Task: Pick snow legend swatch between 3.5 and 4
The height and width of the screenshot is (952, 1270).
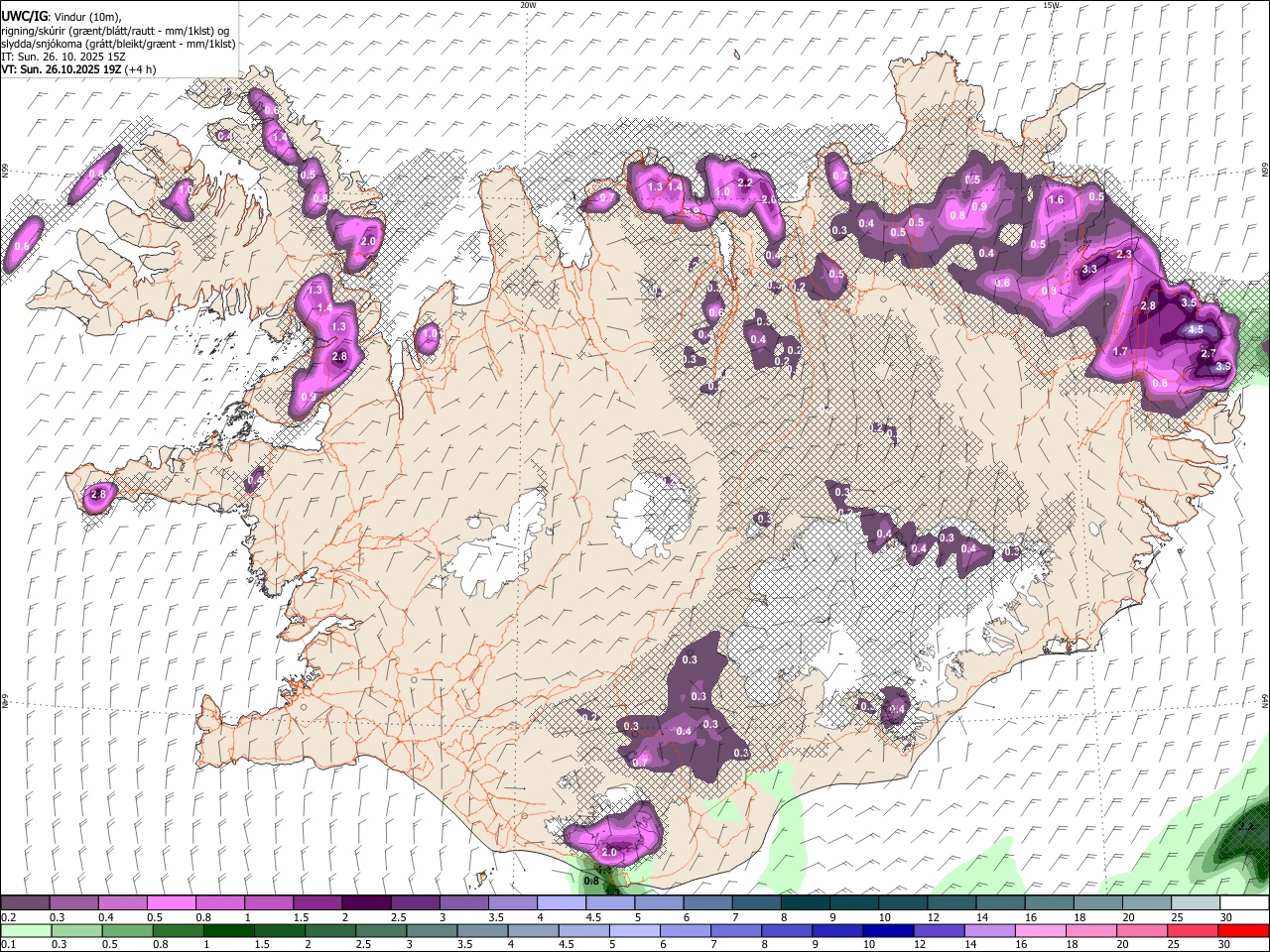Action: 512,903
